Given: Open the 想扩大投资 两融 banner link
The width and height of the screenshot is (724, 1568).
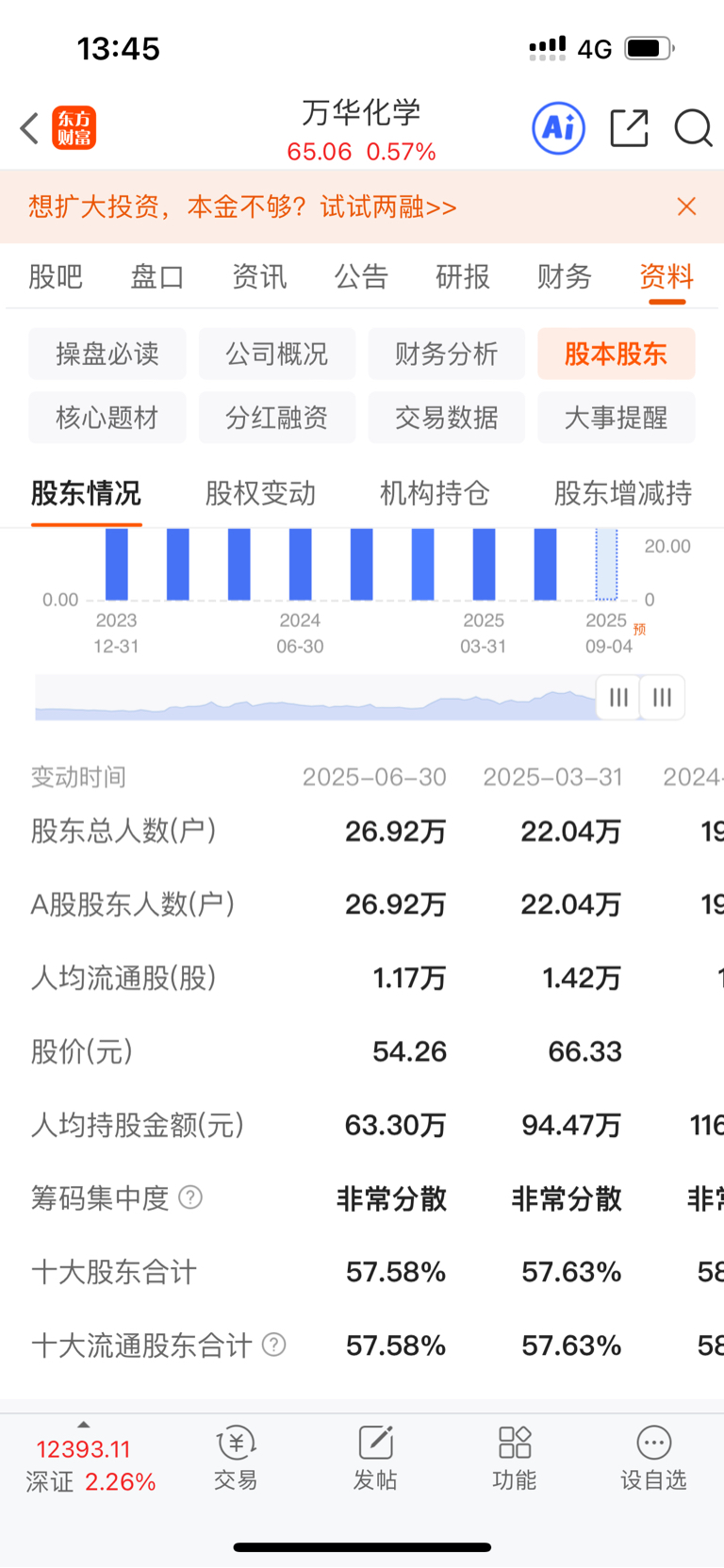Looking at the screenshot, I should pyautogui.click(x=242, y=206).
